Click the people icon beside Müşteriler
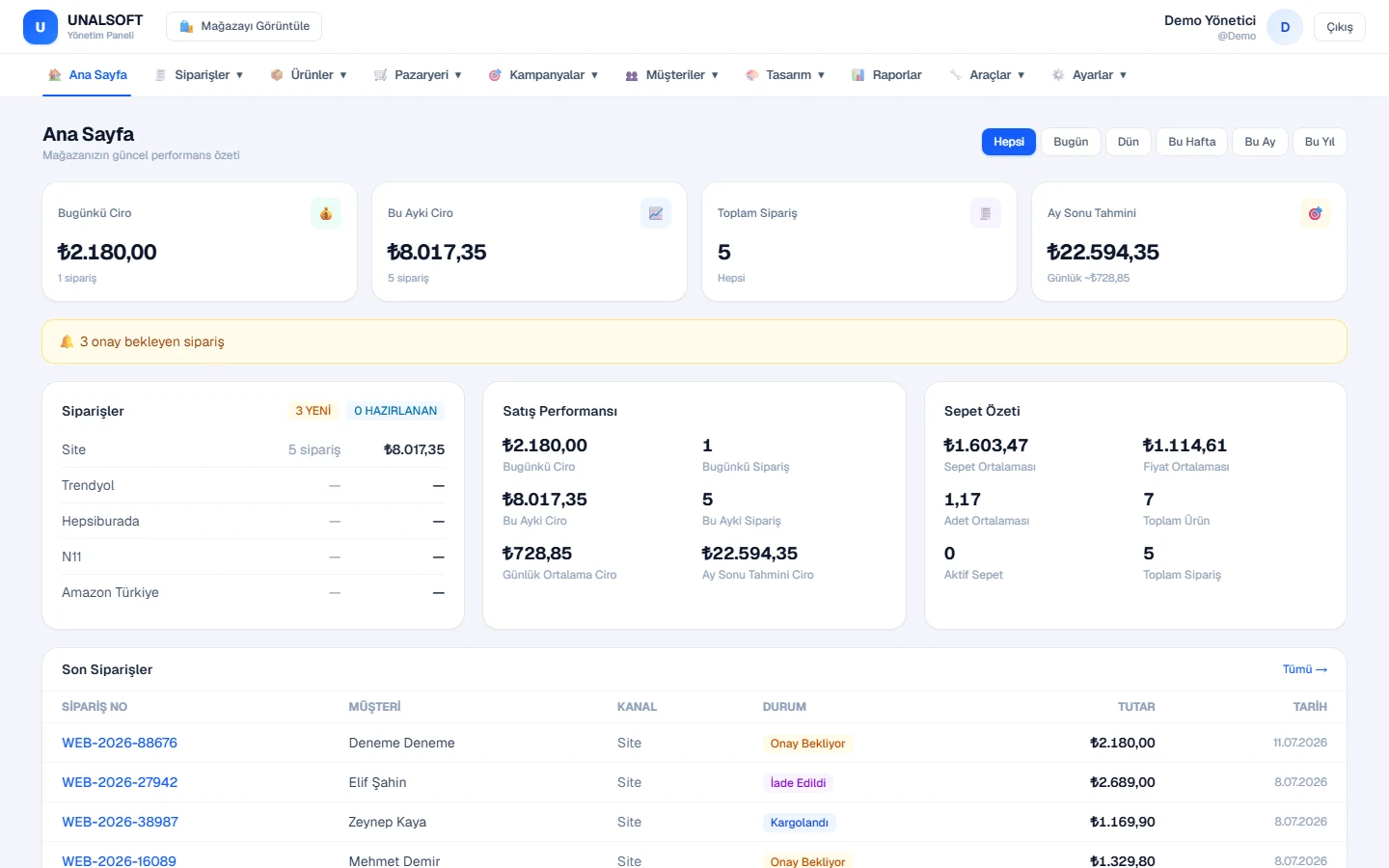Image resolution: width=1389 pixels, height=868 pixels. (632, 75)
